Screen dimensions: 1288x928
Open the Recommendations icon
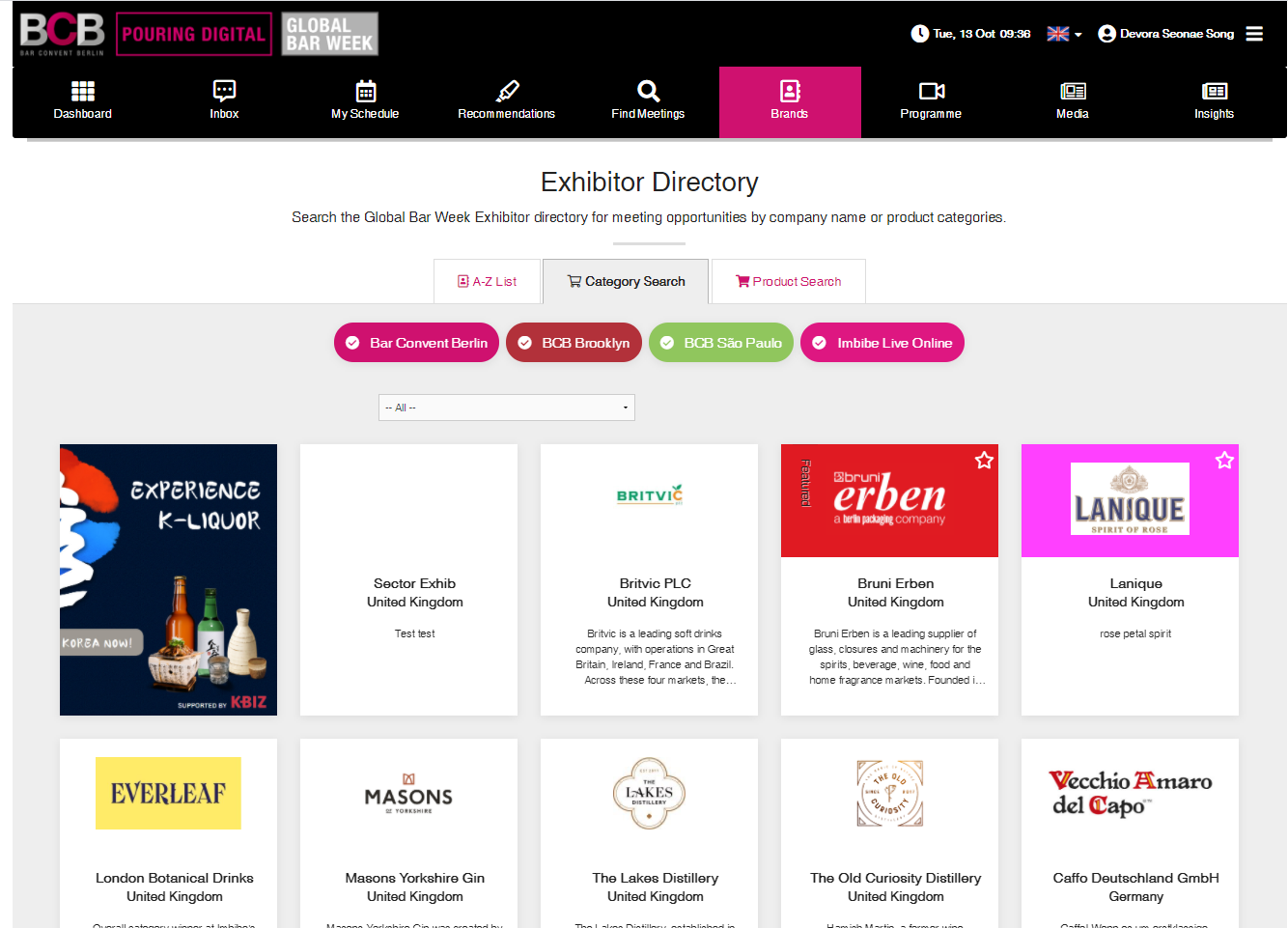point(507,91)
